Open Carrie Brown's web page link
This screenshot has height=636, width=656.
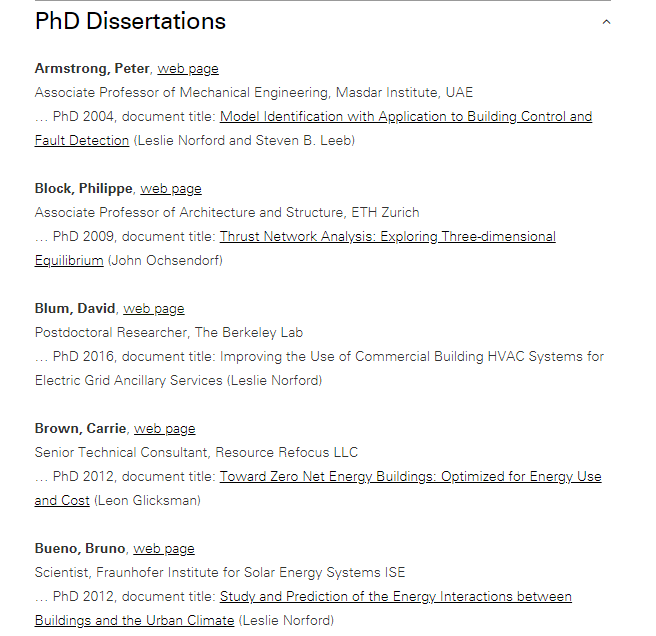coord(164,429)
